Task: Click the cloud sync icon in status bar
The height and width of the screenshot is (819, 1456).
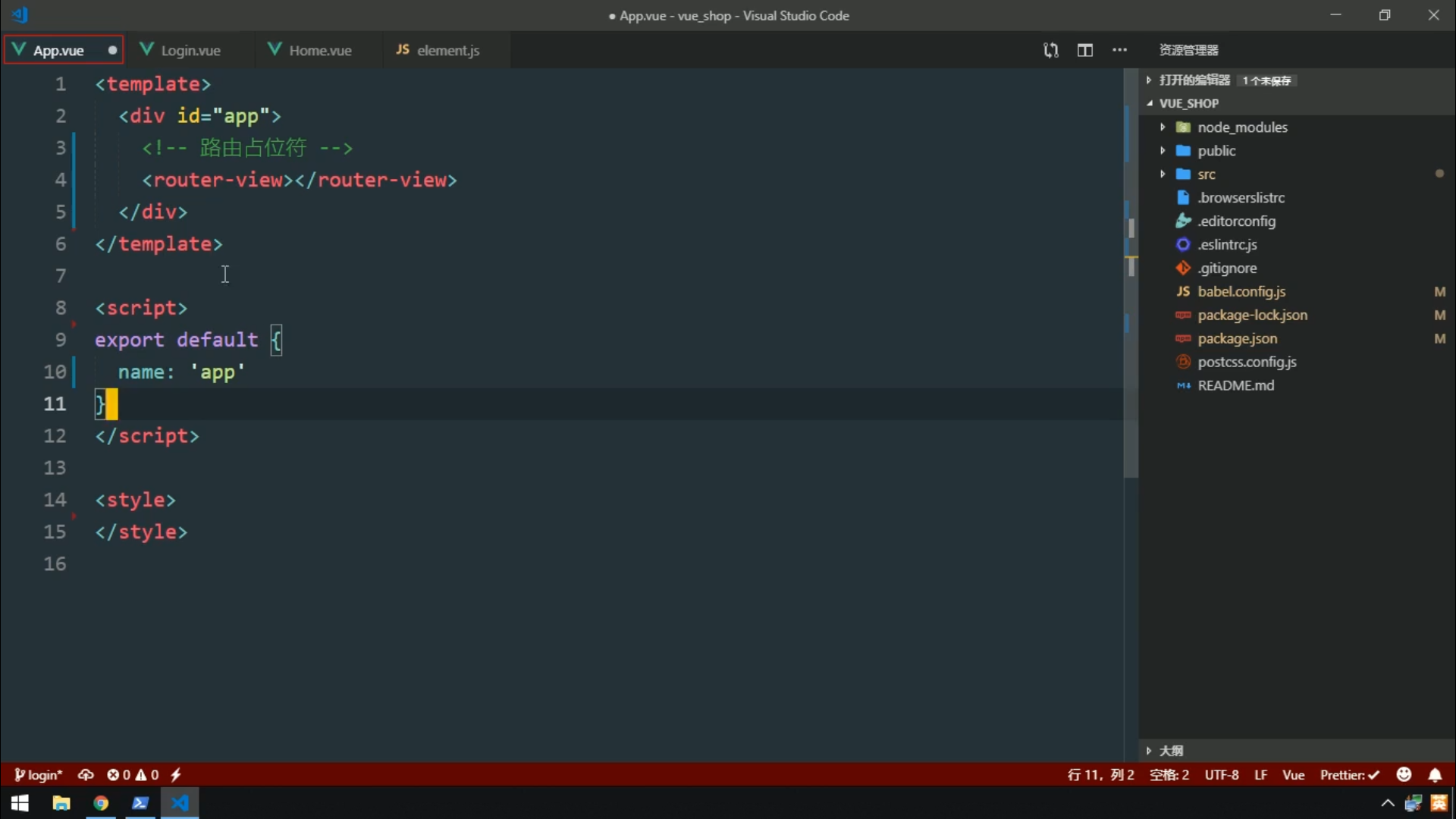Action: 86,774
